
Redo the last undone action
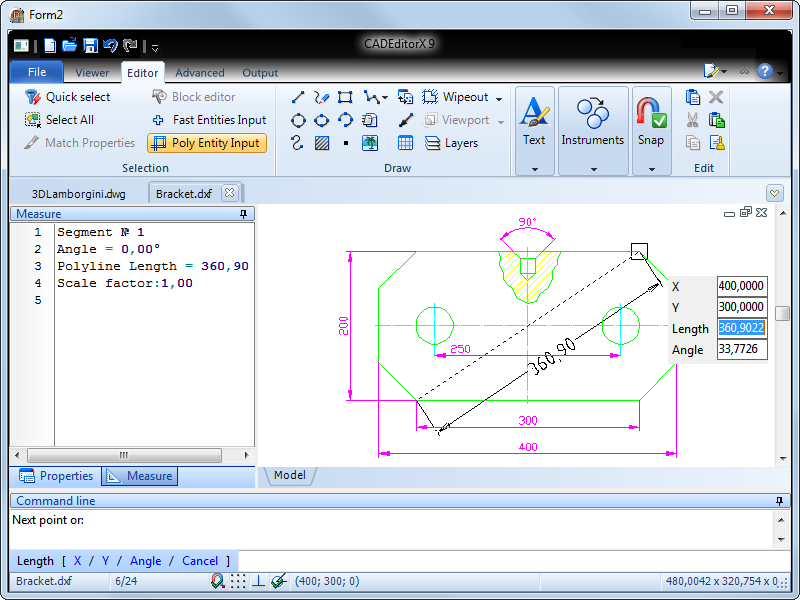[131, 46]
